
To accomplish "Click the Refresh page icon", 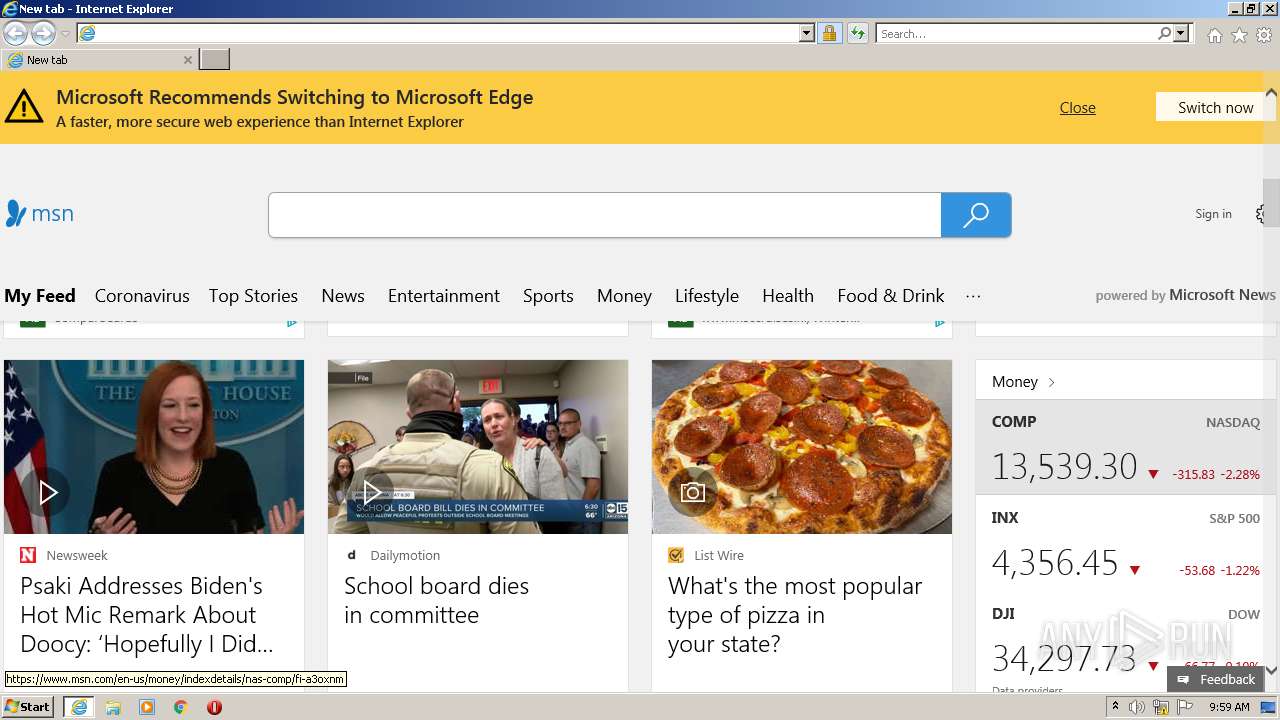I will click(x=857, y=33).
